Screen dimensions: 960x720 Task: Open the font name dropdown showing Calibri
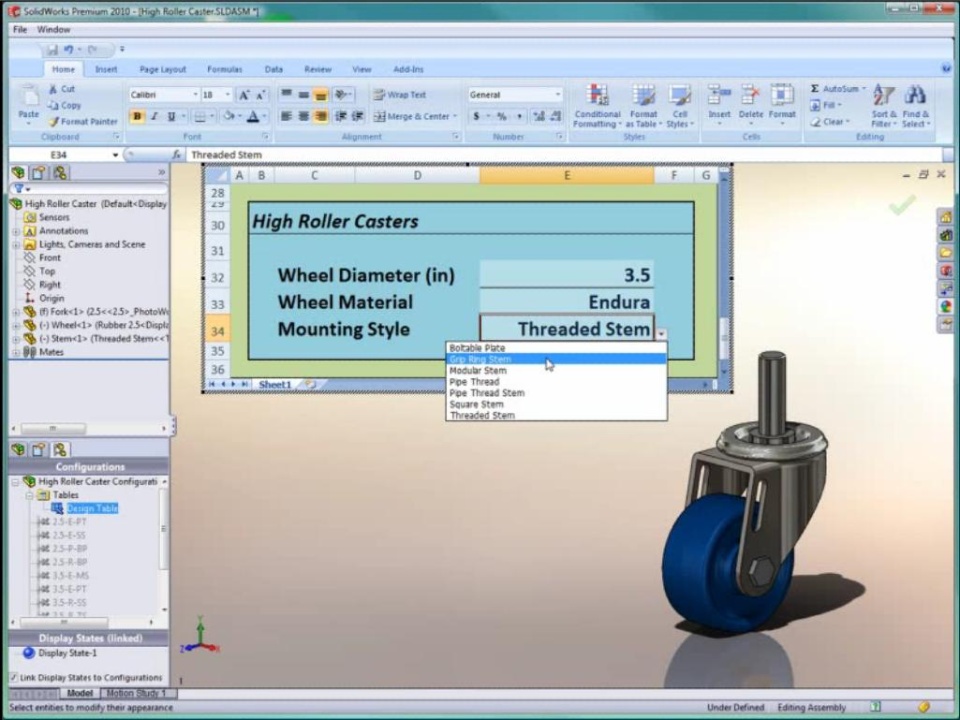195,95
